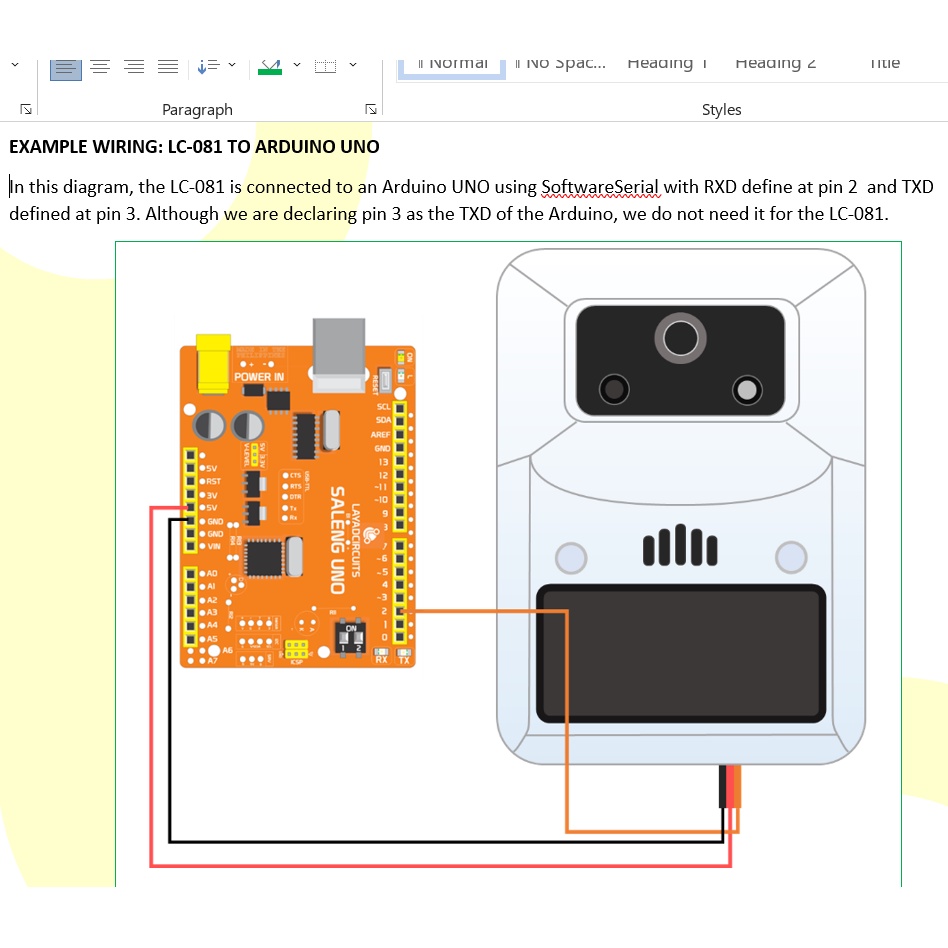The height and width of the screenshot is (948, 948).
Task: Click the line and paragraph spacing icon
Action: [208, 66]
